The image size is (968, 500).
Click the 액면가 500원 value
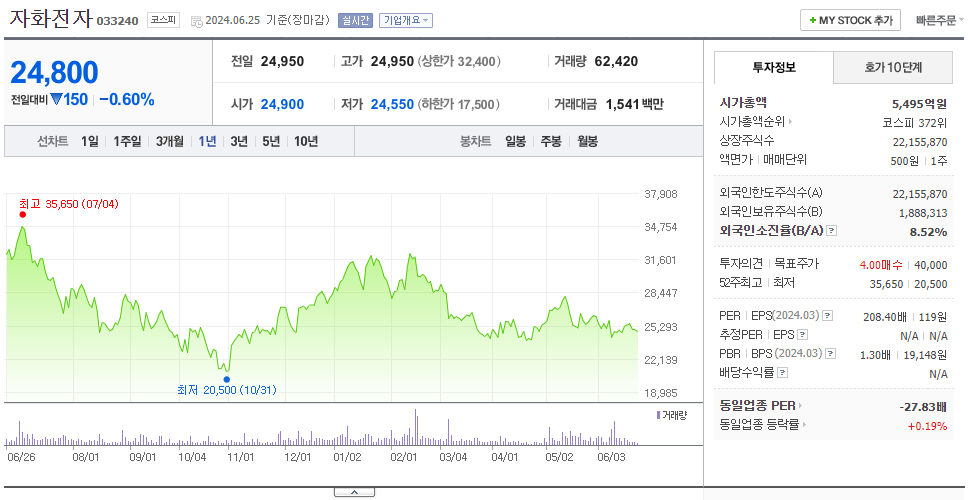(x=905, y=160)
